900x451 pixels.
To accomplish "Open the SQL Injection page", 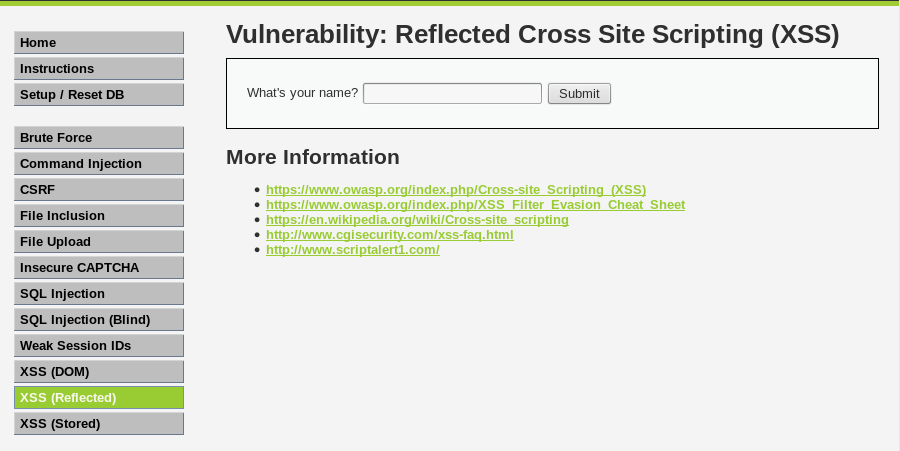I will click(x=98, y=294).
